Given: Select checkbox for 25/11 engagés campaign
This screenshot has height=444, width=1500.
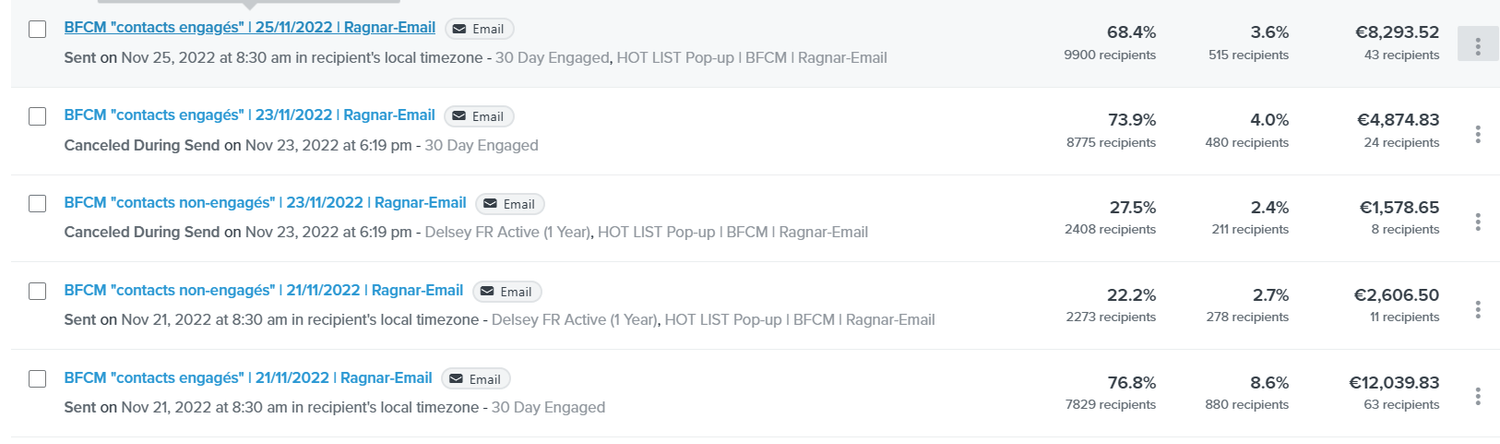Looking at the screenshot, I should [37, 29].
